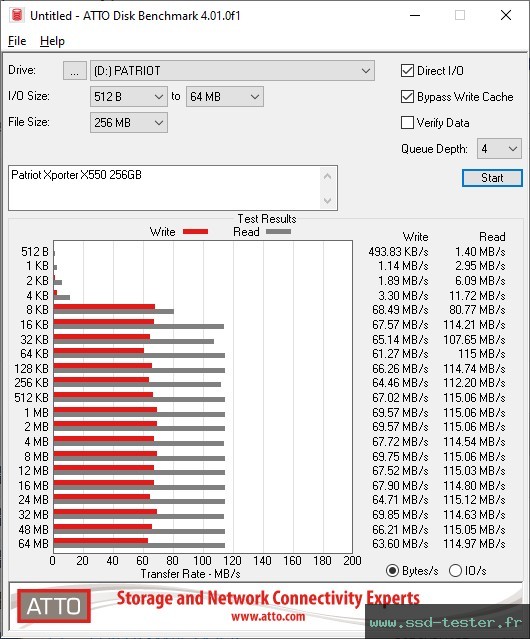Click the Write column header in results

click(x=416, y=237)
